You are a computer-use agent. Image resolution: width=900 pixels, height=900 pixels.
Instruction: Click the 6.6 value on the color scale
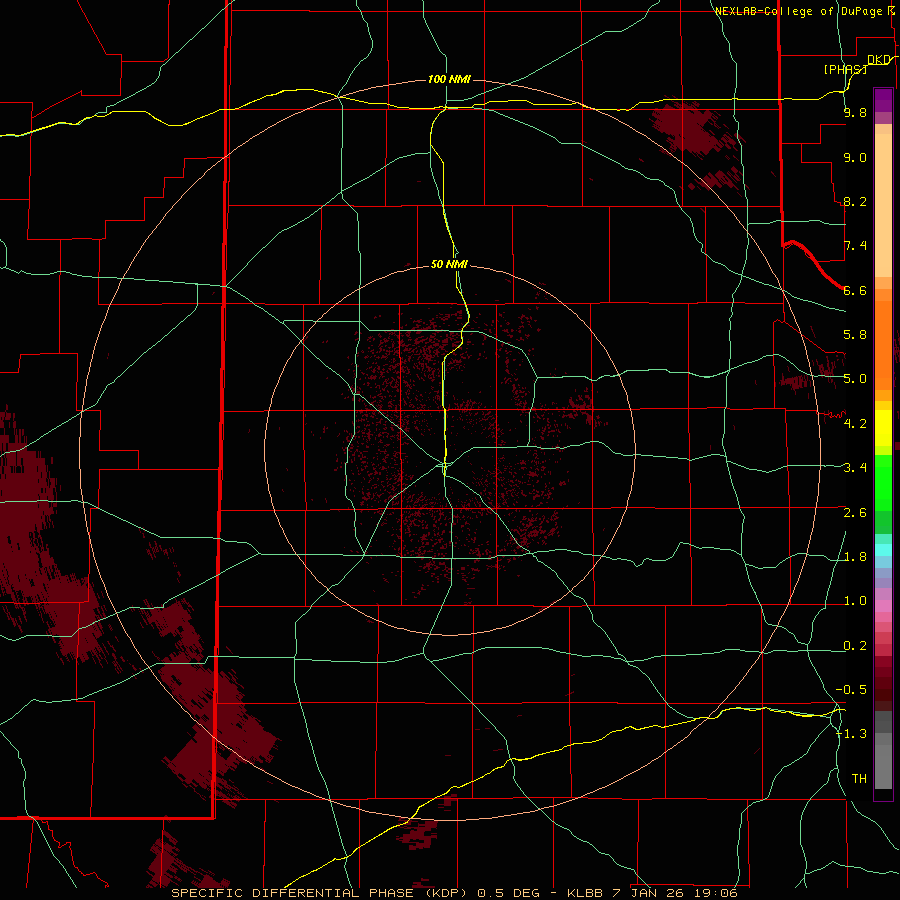(x=855, y=290)
